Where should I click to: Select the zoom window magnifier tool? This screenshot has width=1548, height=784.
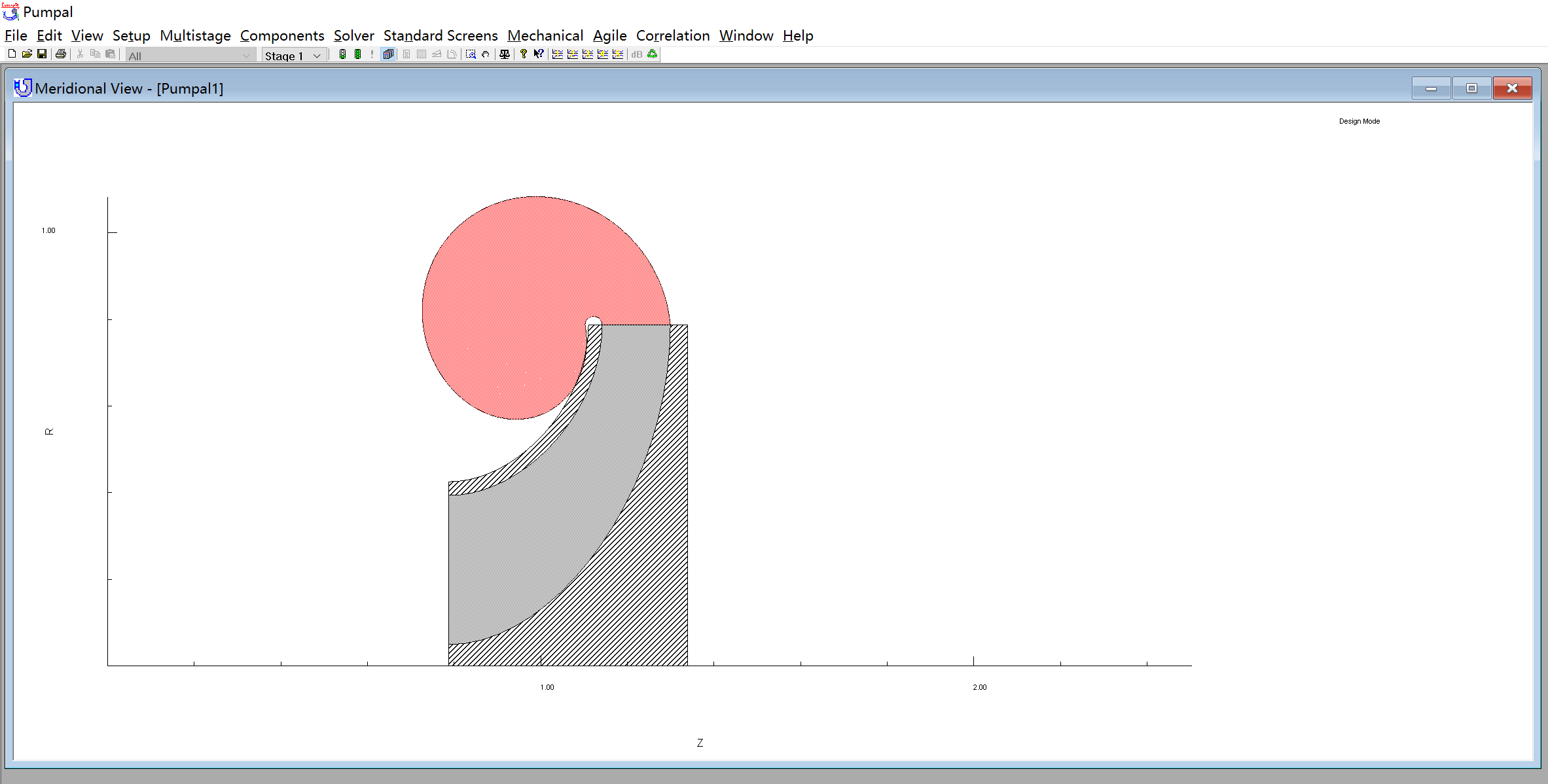471,54
